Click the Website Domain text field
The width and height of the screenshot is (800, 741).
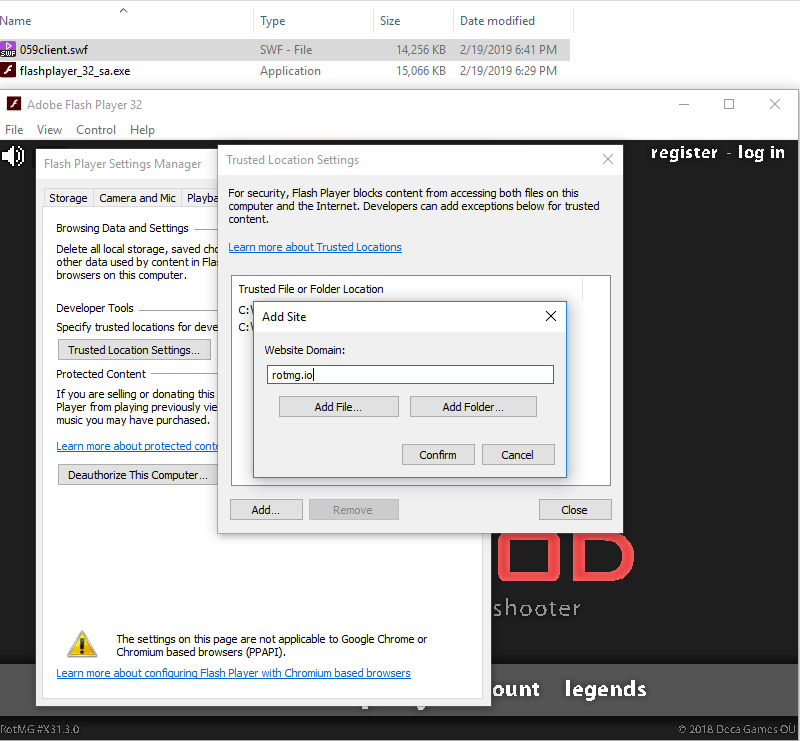tap(410, 375)
